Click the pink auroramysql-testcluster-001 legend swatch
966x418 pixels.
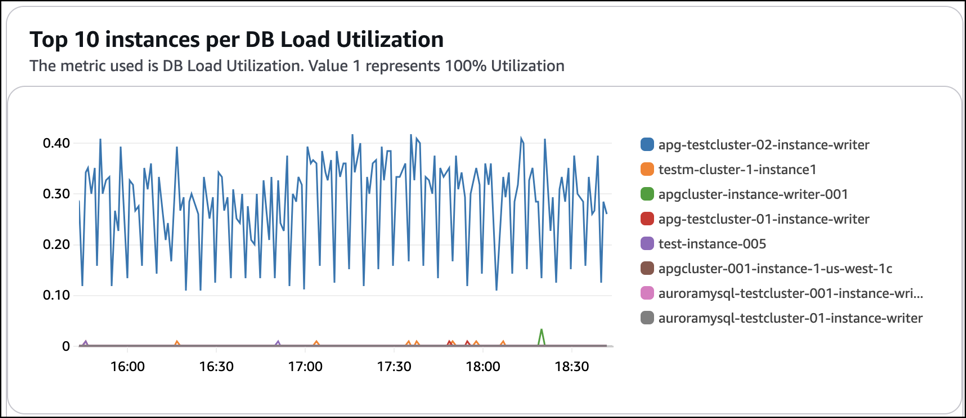click(x=647, y=293)
